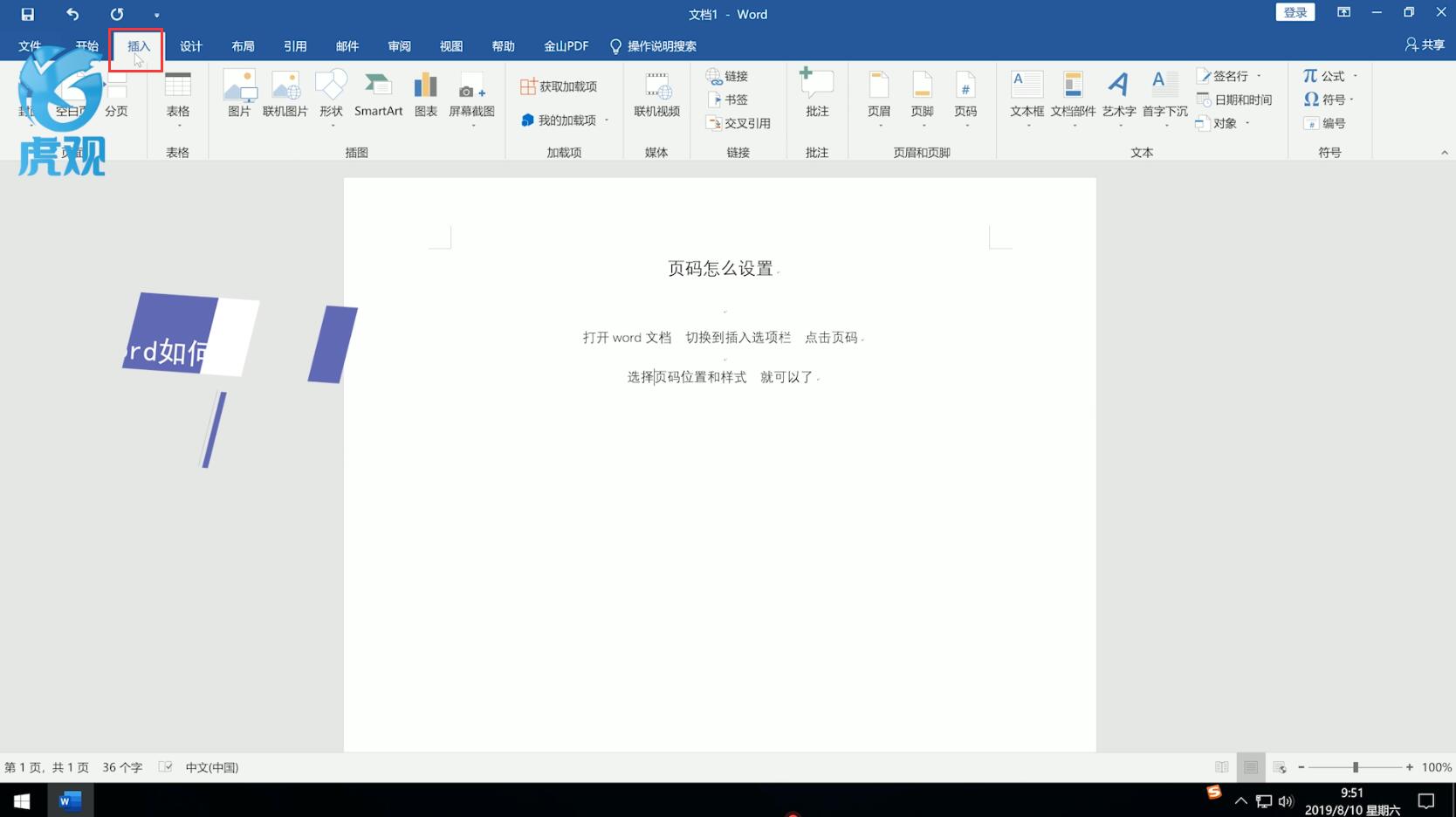Viewport: 1456px width, 817px height.
Task: Open Header (页眉) options
Action: point(879,98)
